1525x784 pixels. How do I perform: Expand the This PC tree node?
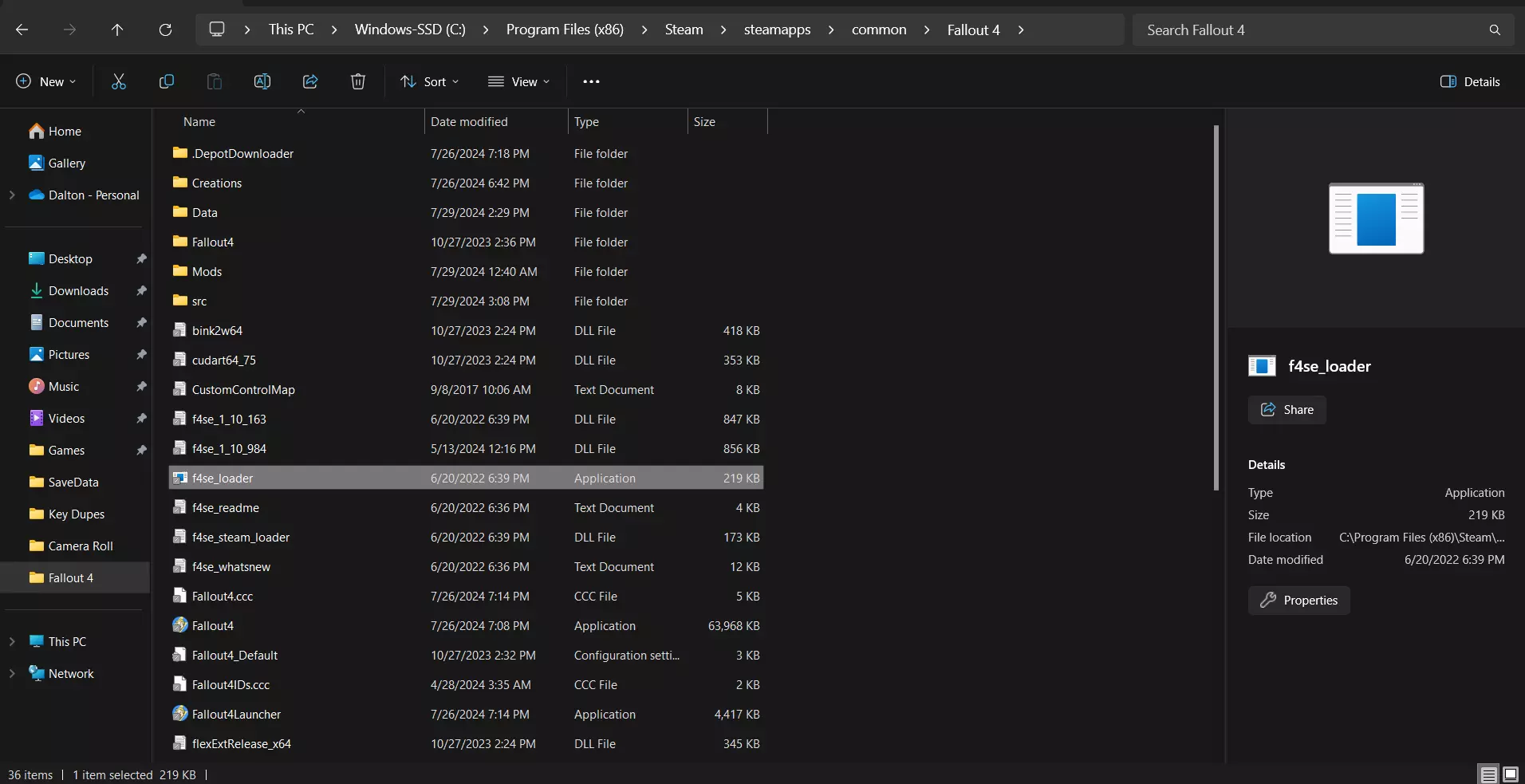point(12,641)
